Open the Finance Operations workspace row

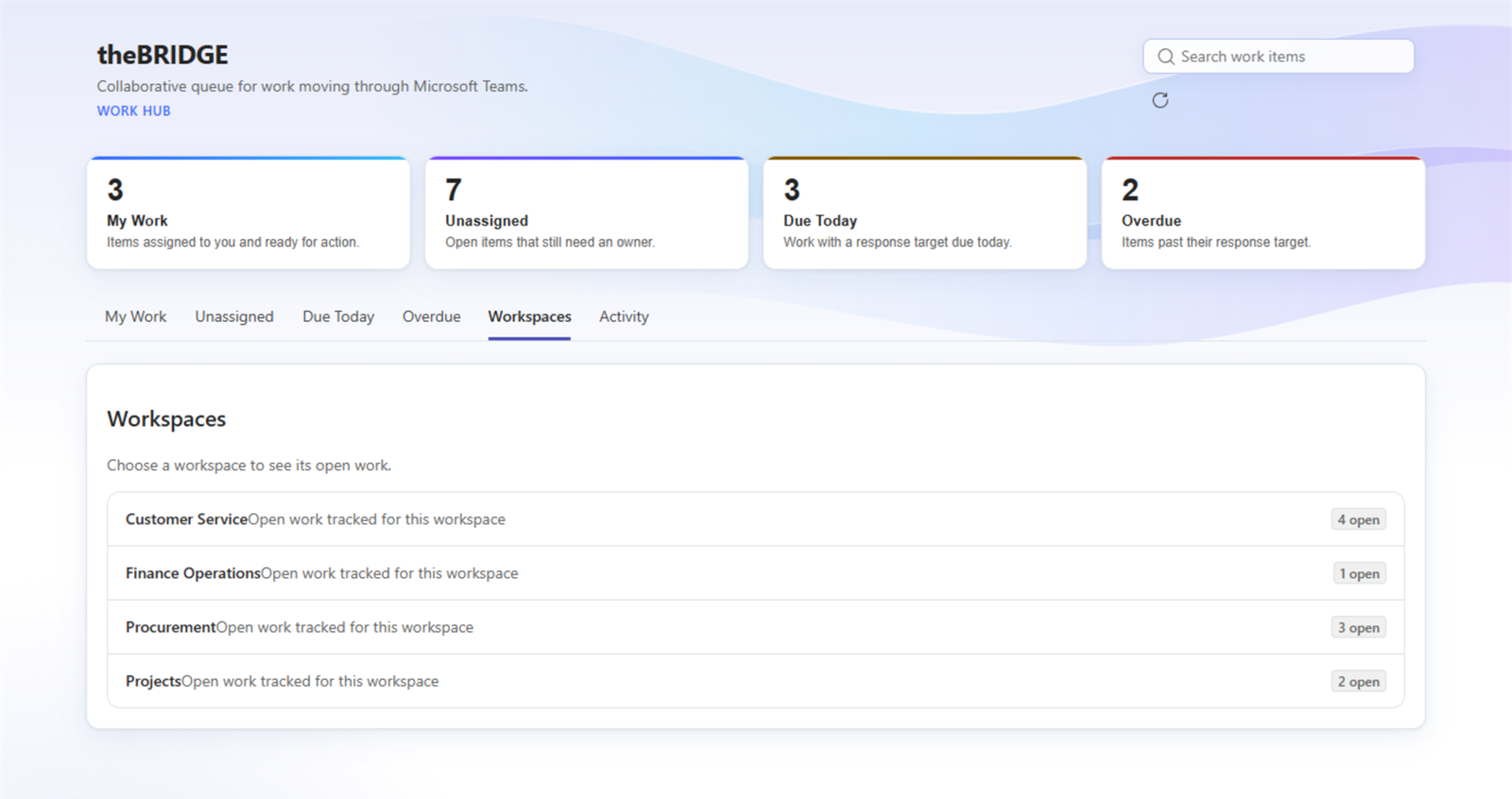756,573
